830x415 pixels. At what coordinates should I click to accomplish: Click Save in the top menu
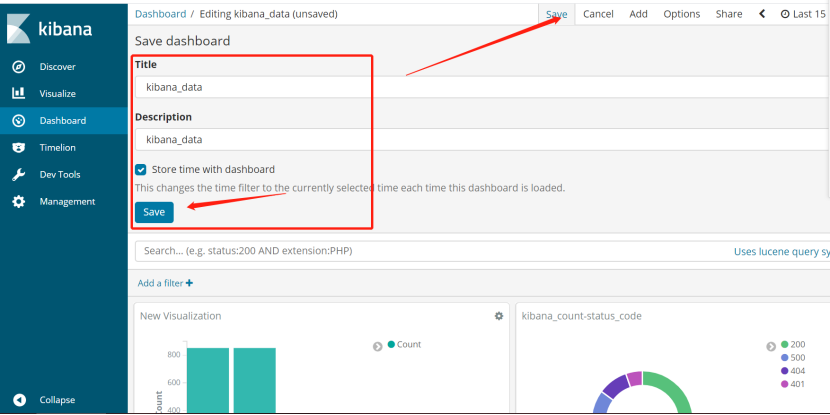(x=556, y=14)
